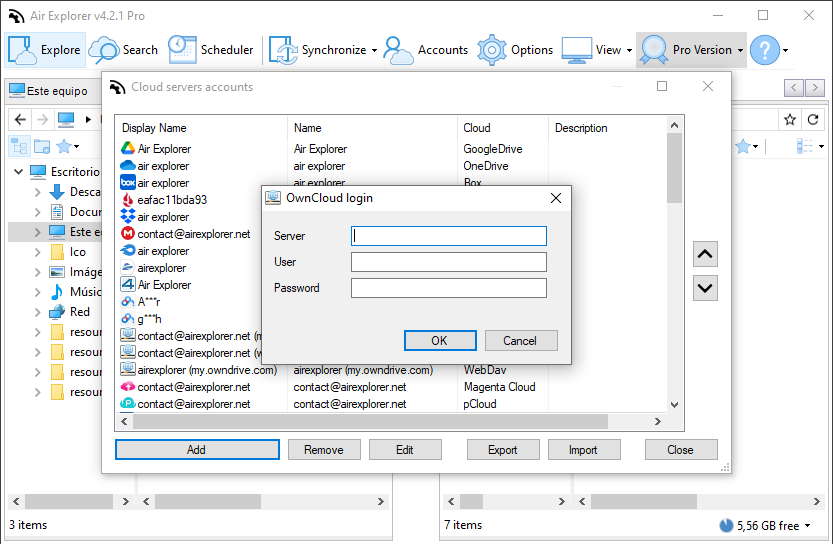Screen dimensions: 833x544
Task: Click the User input field
Action: pos(448,262)
